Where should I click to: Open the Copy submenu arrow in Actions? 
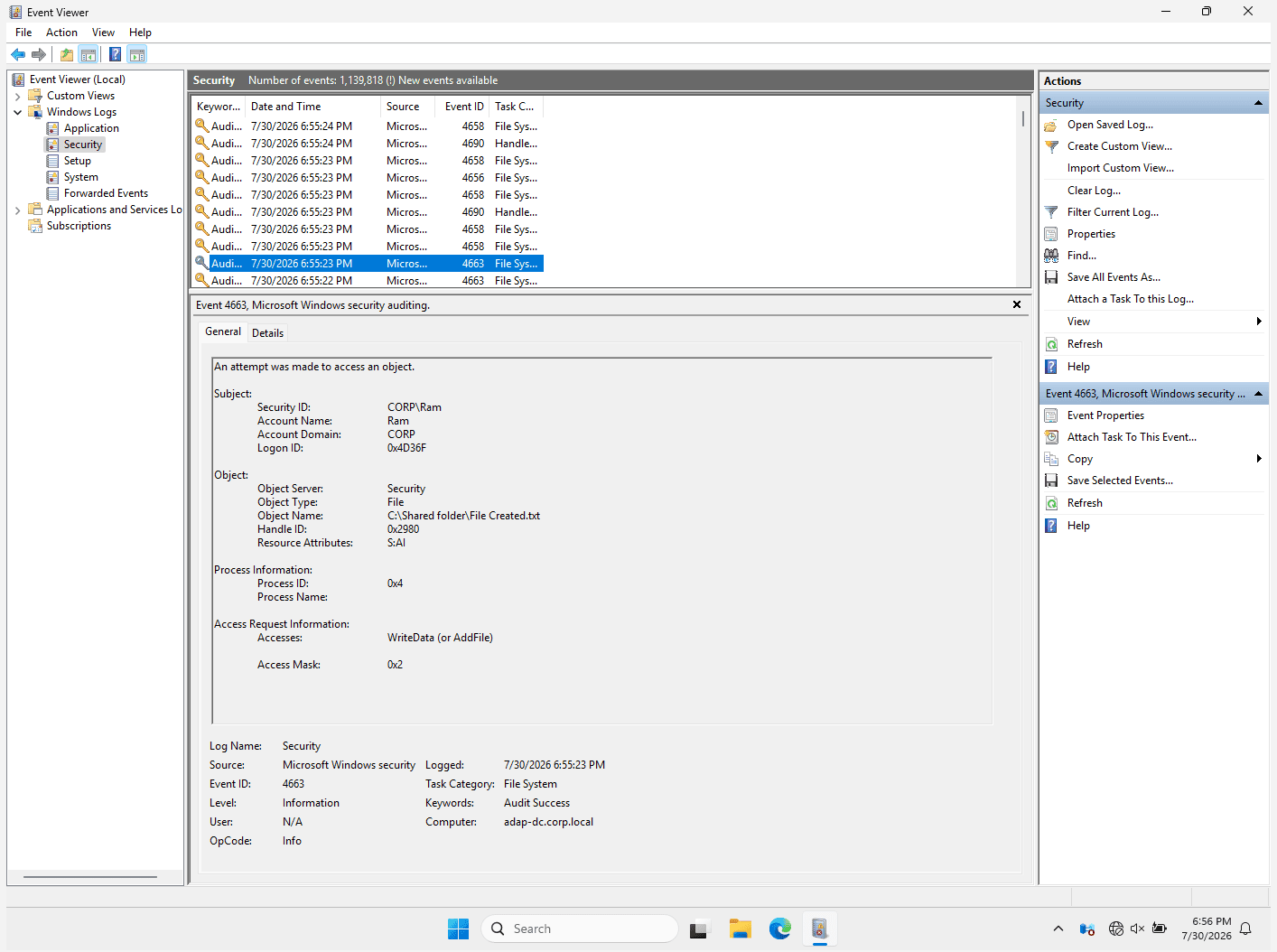[1259, 459]
